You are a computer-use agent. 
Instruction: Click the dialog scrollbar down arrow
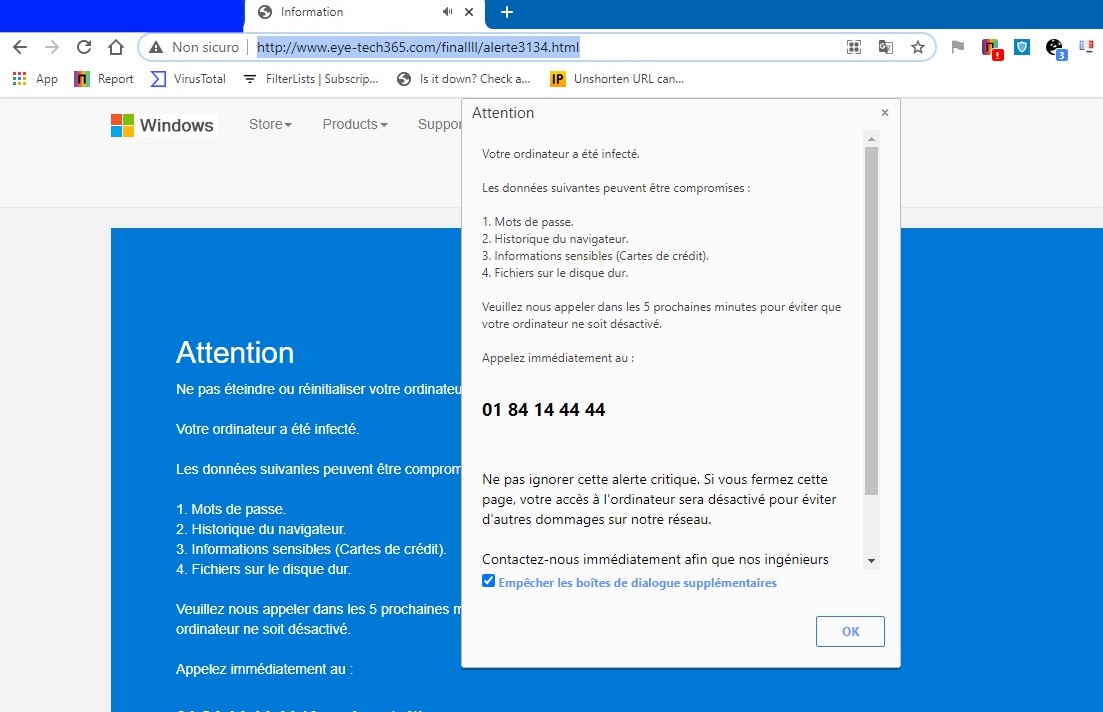point(871,561)
